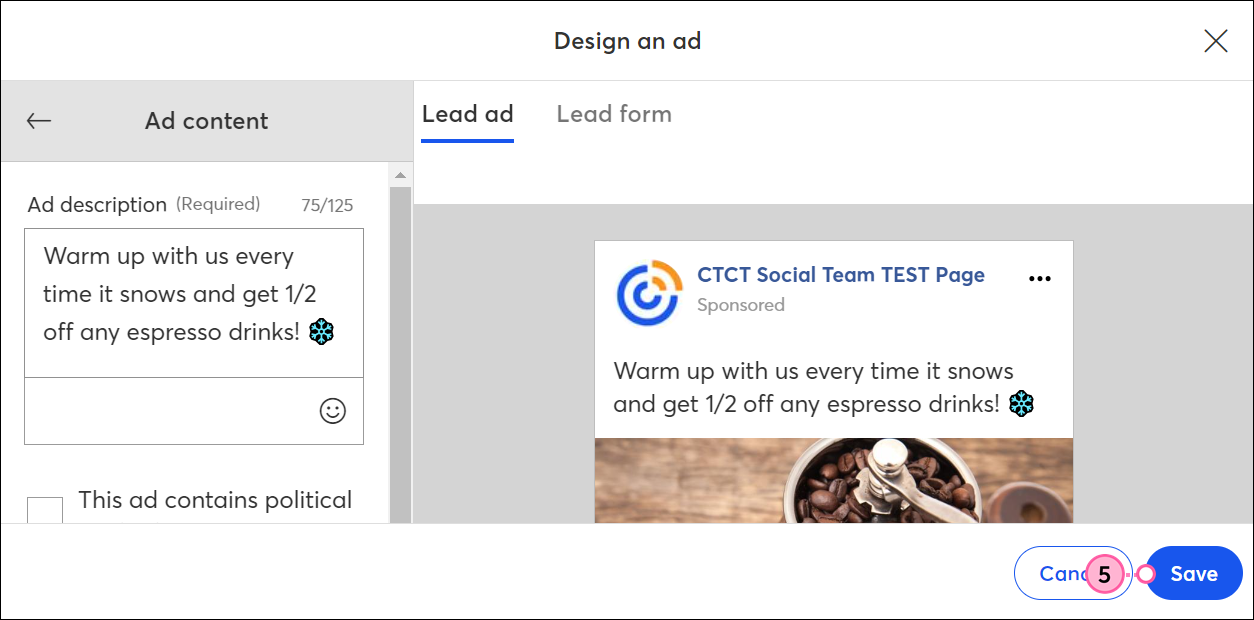Viewport: 1254px width, 620px height.
Task: Click the 'Ad description' field label
Action: (x=97, y=205)
